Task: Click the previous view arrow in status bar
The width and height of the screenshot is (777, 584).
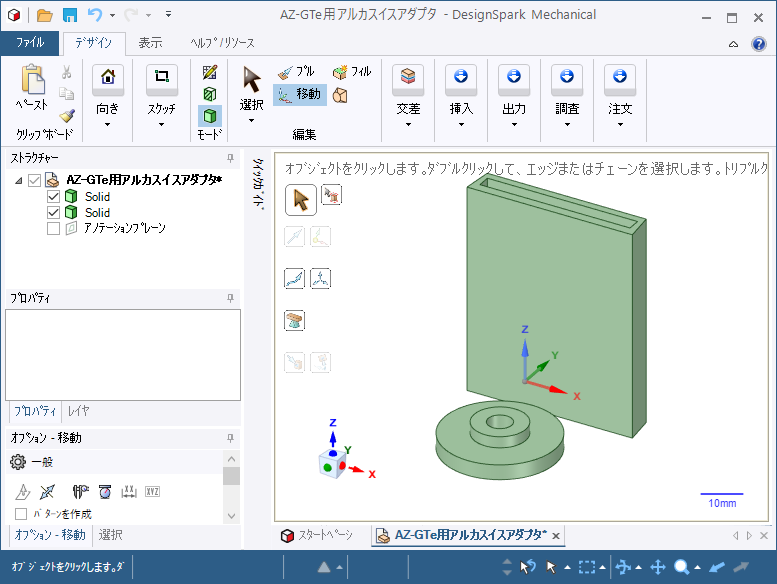Action: coord(717,567)
